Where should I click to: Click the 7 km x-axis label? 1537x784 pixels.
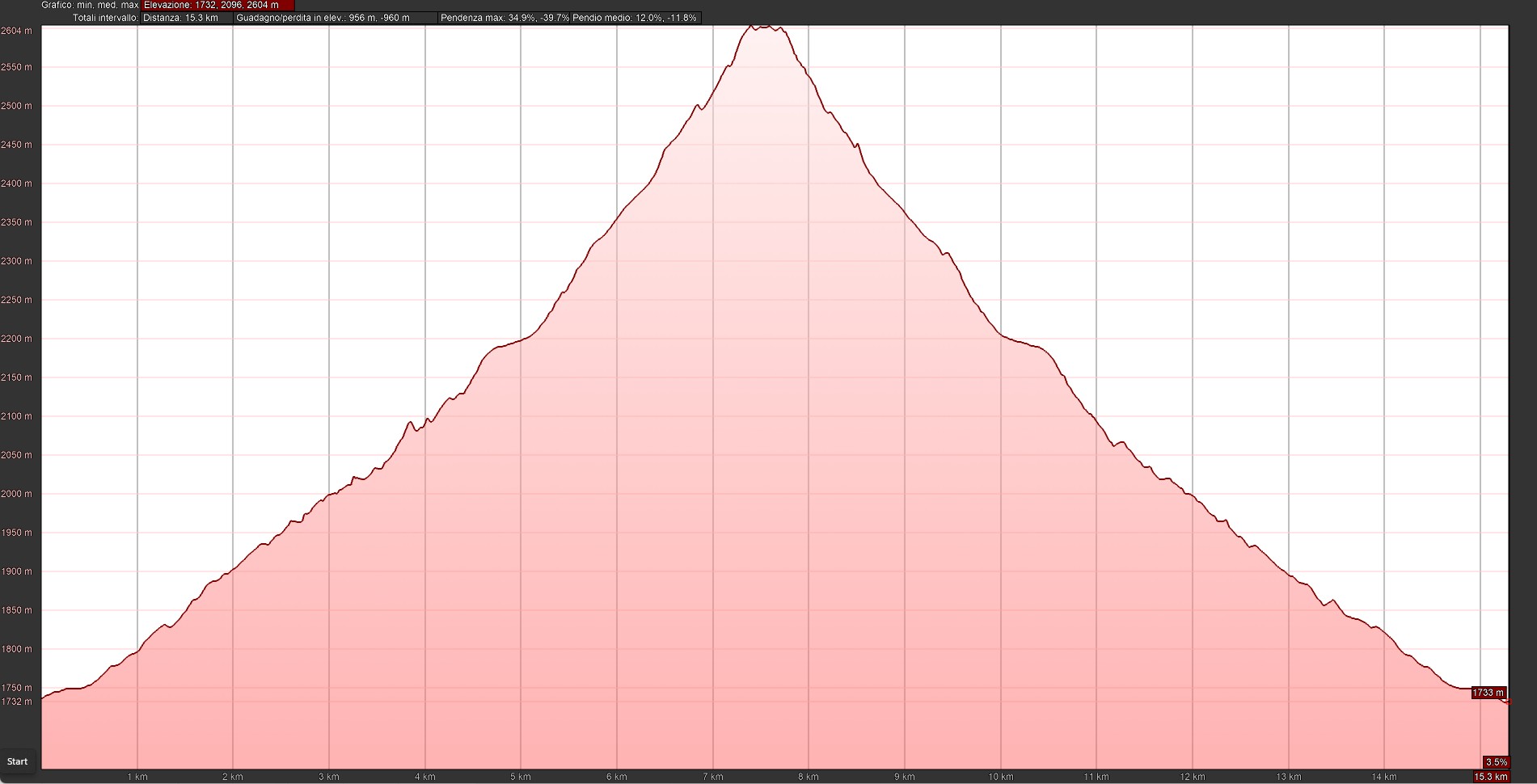pyautogui.click(x=712, y=777)
